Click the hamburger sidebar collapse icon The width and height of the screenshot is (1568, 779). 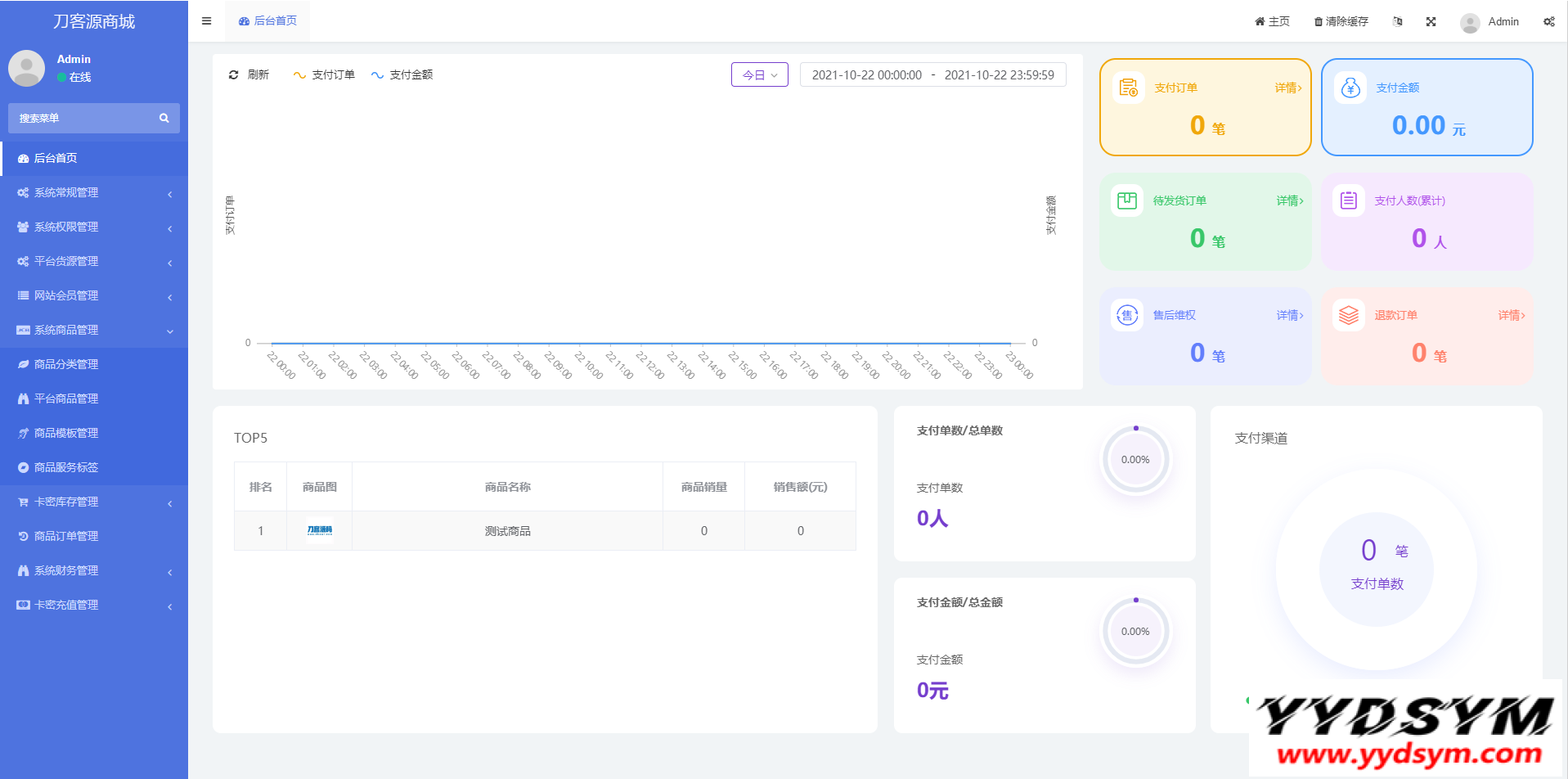coord(206,21)
